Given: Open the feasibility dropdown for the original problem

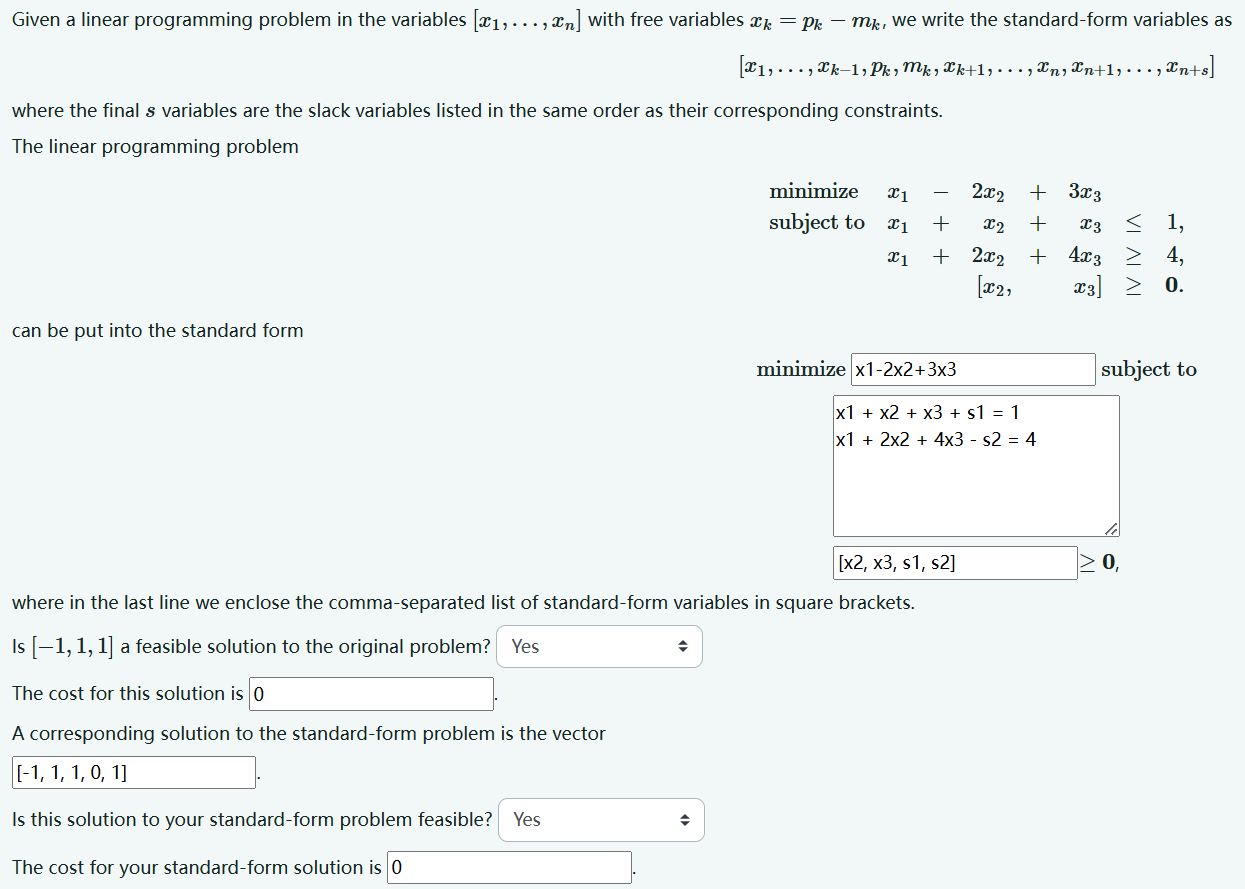Looking at the screenshot, I should 598,646.
